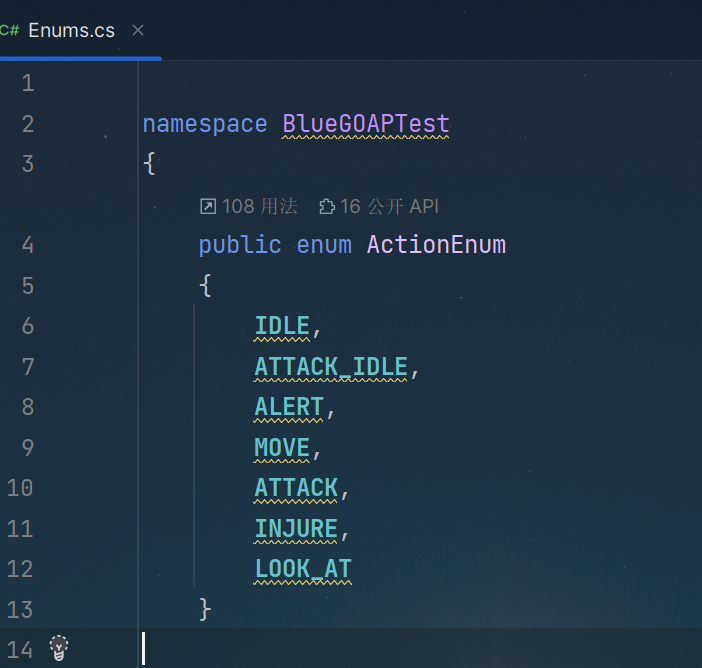Click the ALERT enum member
This screenshot has height=668, width=702.
coord(289,407)
